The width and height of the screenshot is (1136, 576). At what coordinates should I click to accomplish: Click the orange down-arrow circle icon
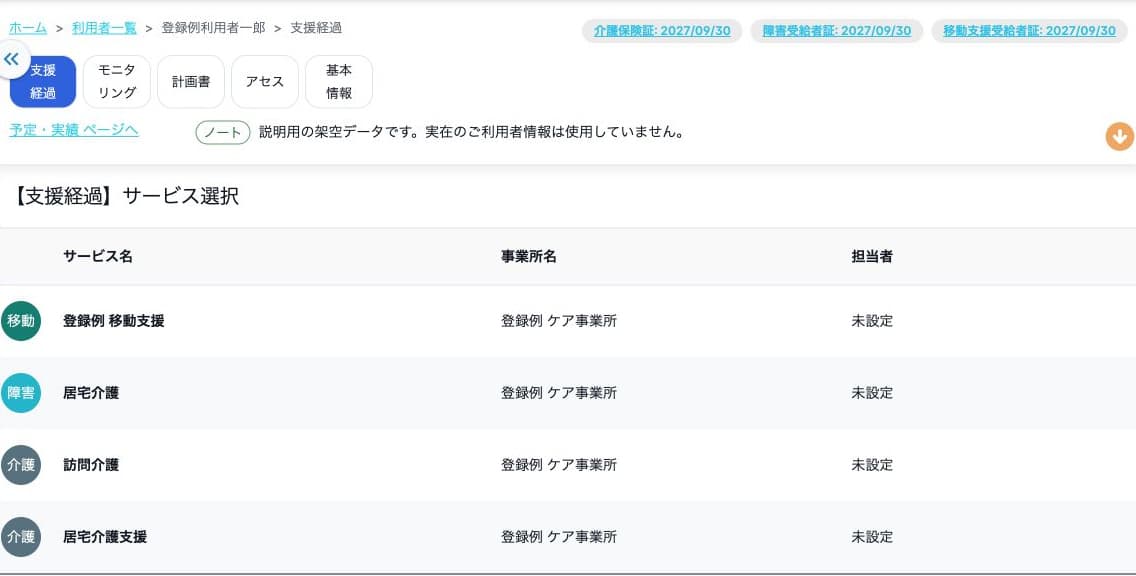pos(1119,136)
